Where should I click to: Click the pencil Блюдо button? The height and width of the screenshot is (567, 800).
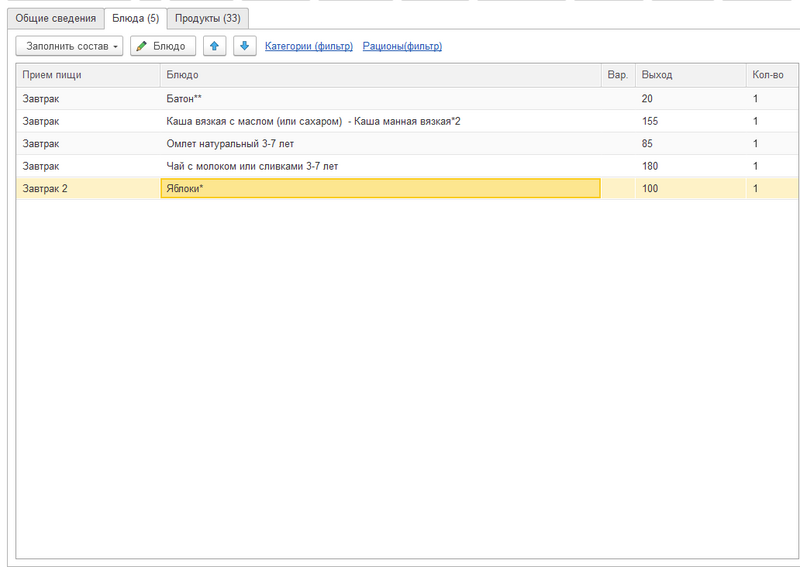163,46
